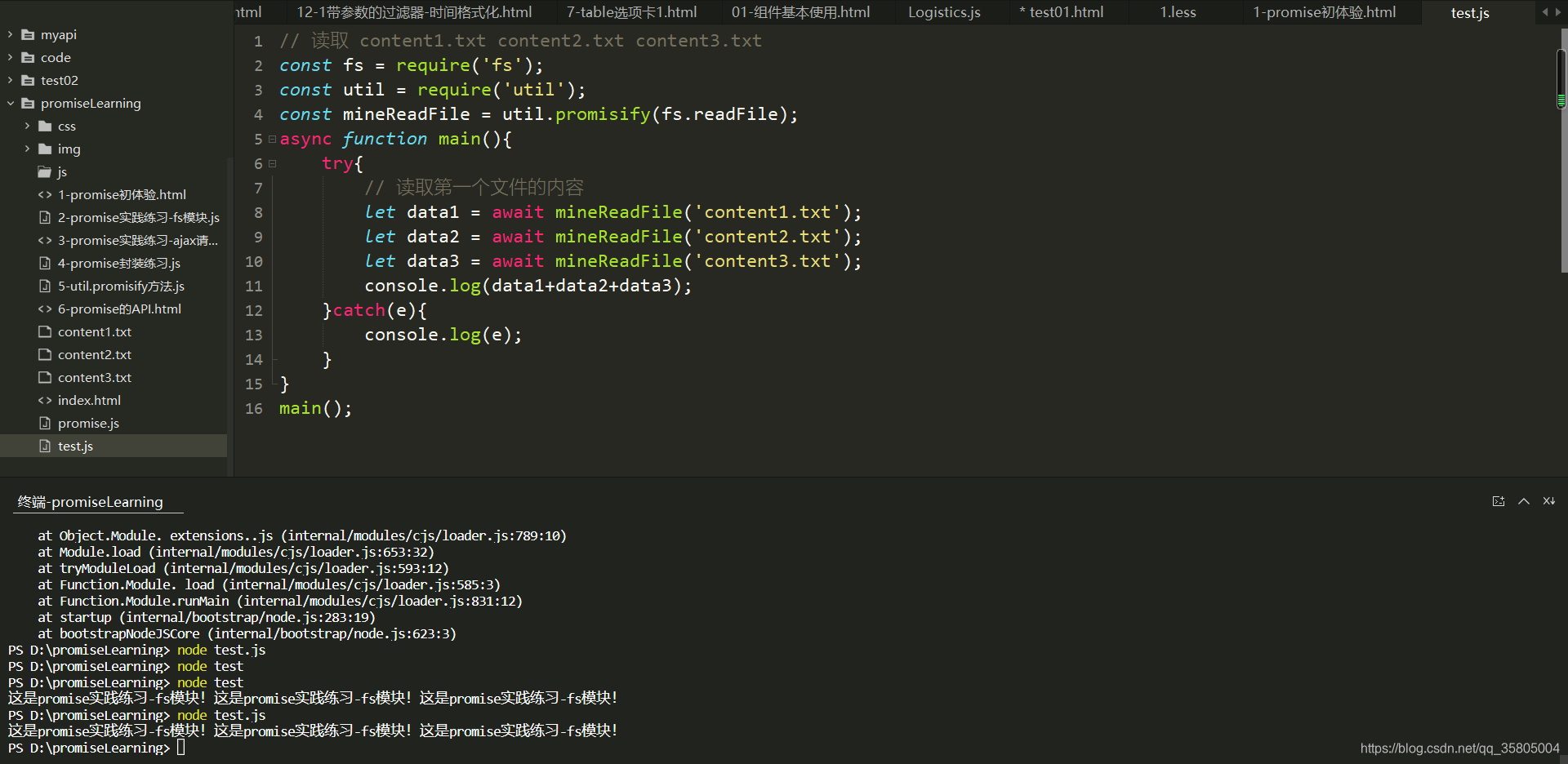Switch to the 01-组件基本使用.html tab
1568x764 pixels.
pos(800,12)
